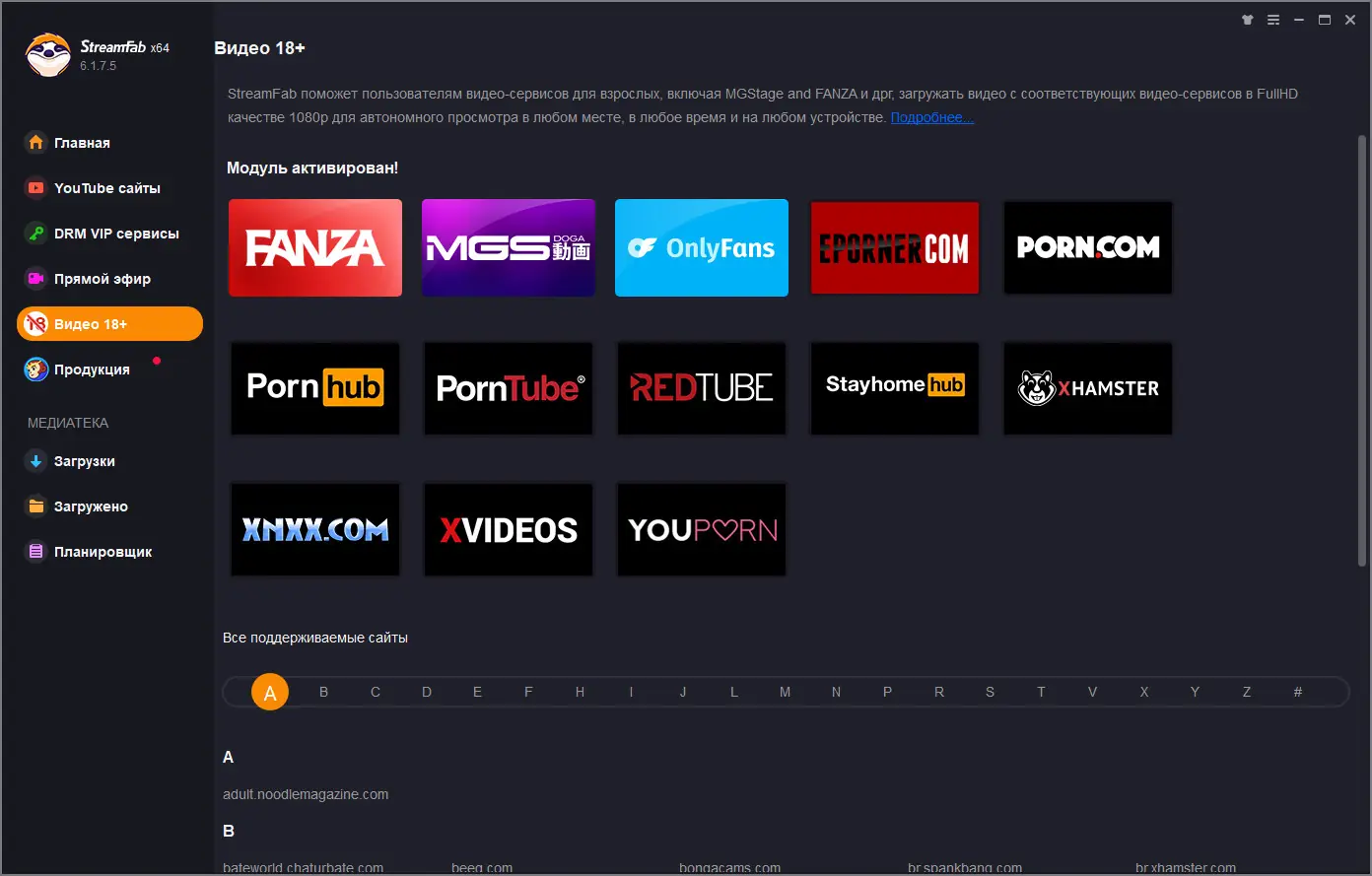1372x876 pixels.
Task: Jump to letter B sites
Action: click(x=323, y=692)
